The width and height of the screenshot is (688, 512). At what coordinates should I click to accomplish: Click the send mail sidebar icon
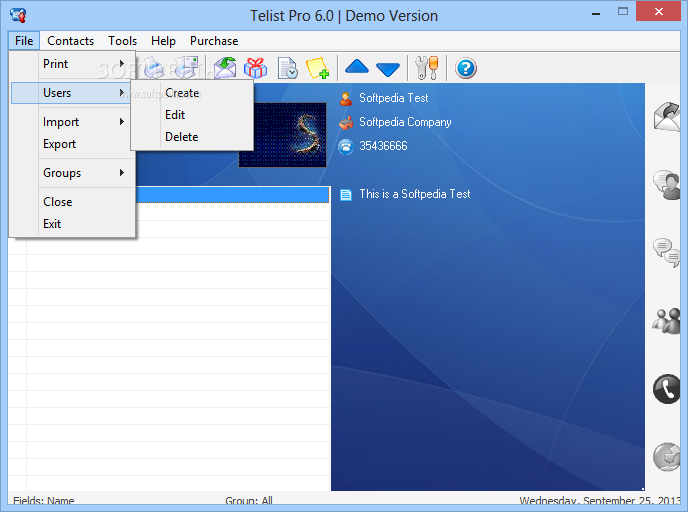(x=667, y=117)
